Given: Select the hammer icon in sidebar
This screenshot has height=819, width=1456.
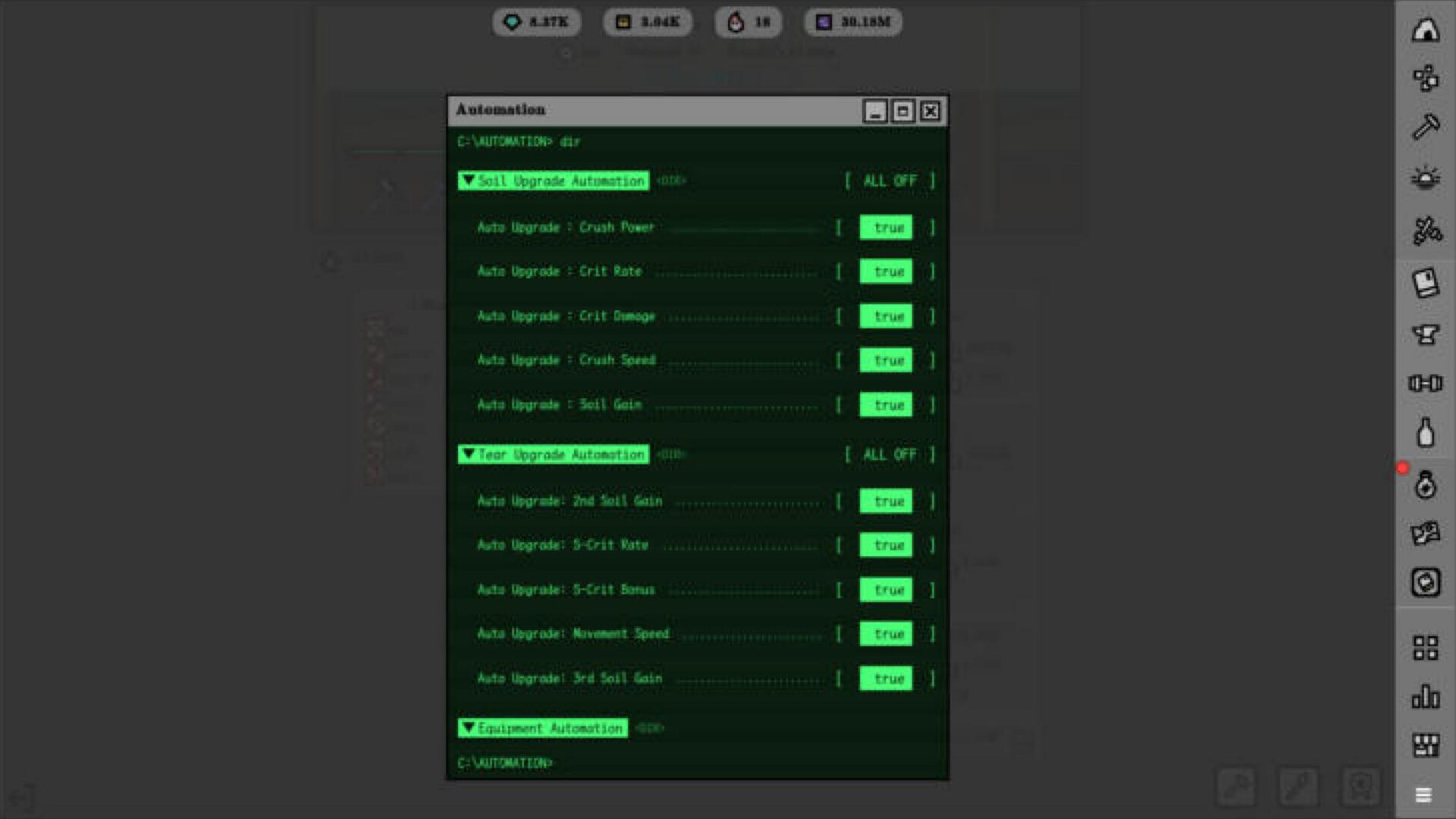Looking at the screenshot, I should click(1426, 127).
